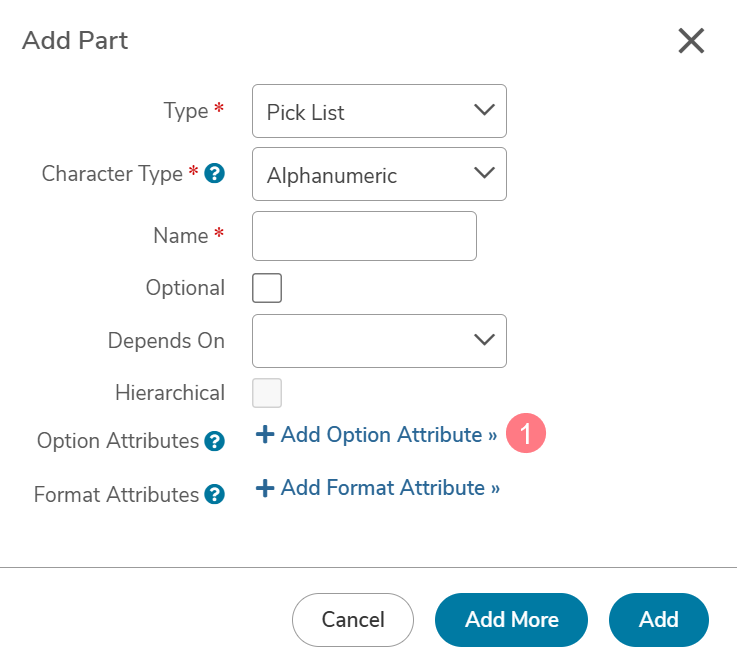Image resolution: width=737 pixels, height=662 pixels.
Task: Toggle the Hierarchical checkbox
Action: [x=267, y=393]
